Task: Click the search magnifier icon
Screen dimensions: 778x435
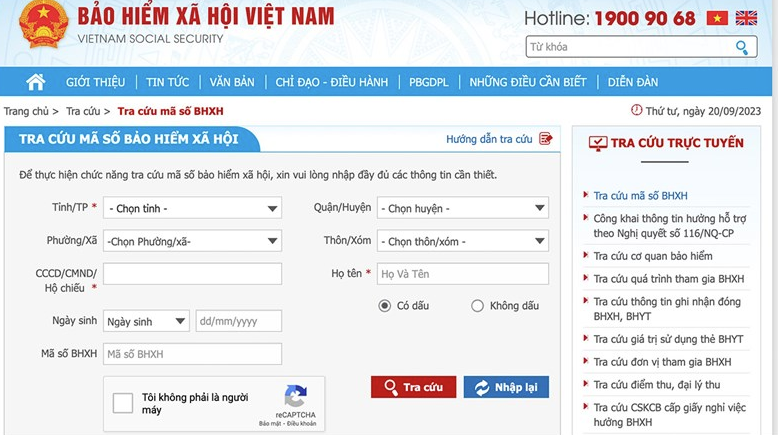Action: click(x=742, y=48)
